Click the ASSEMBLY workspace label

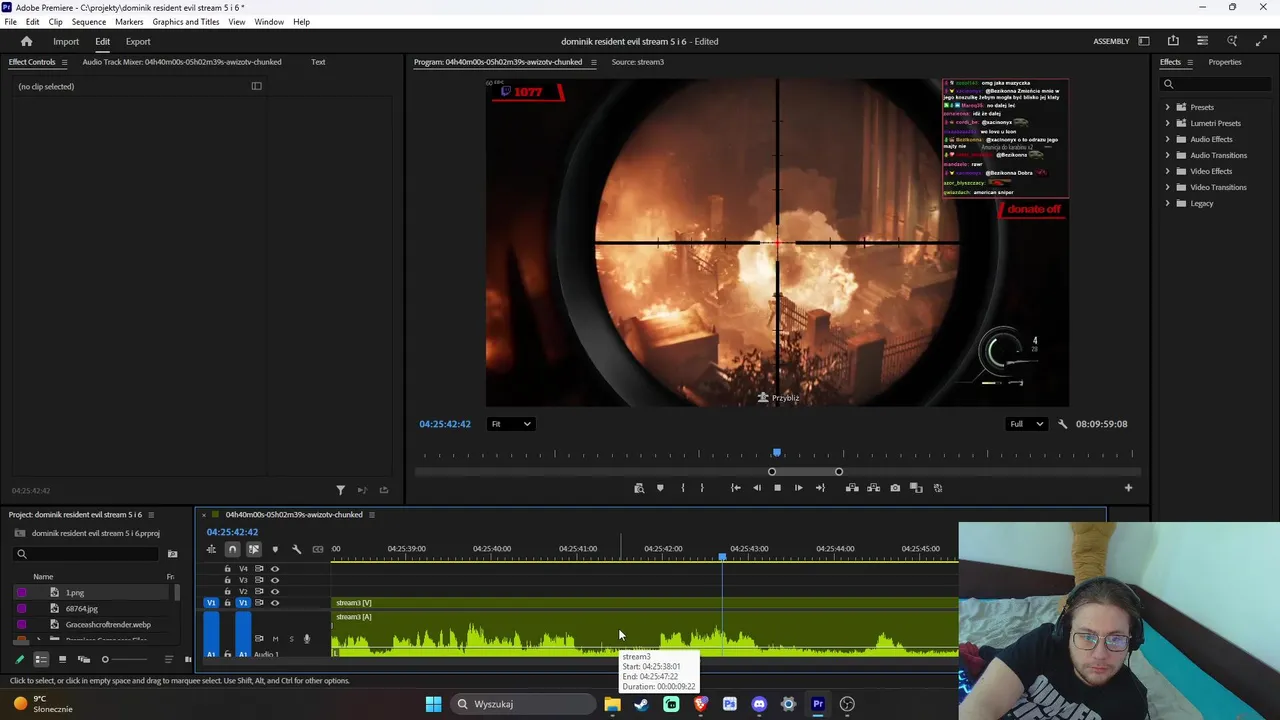point(1111,42)
